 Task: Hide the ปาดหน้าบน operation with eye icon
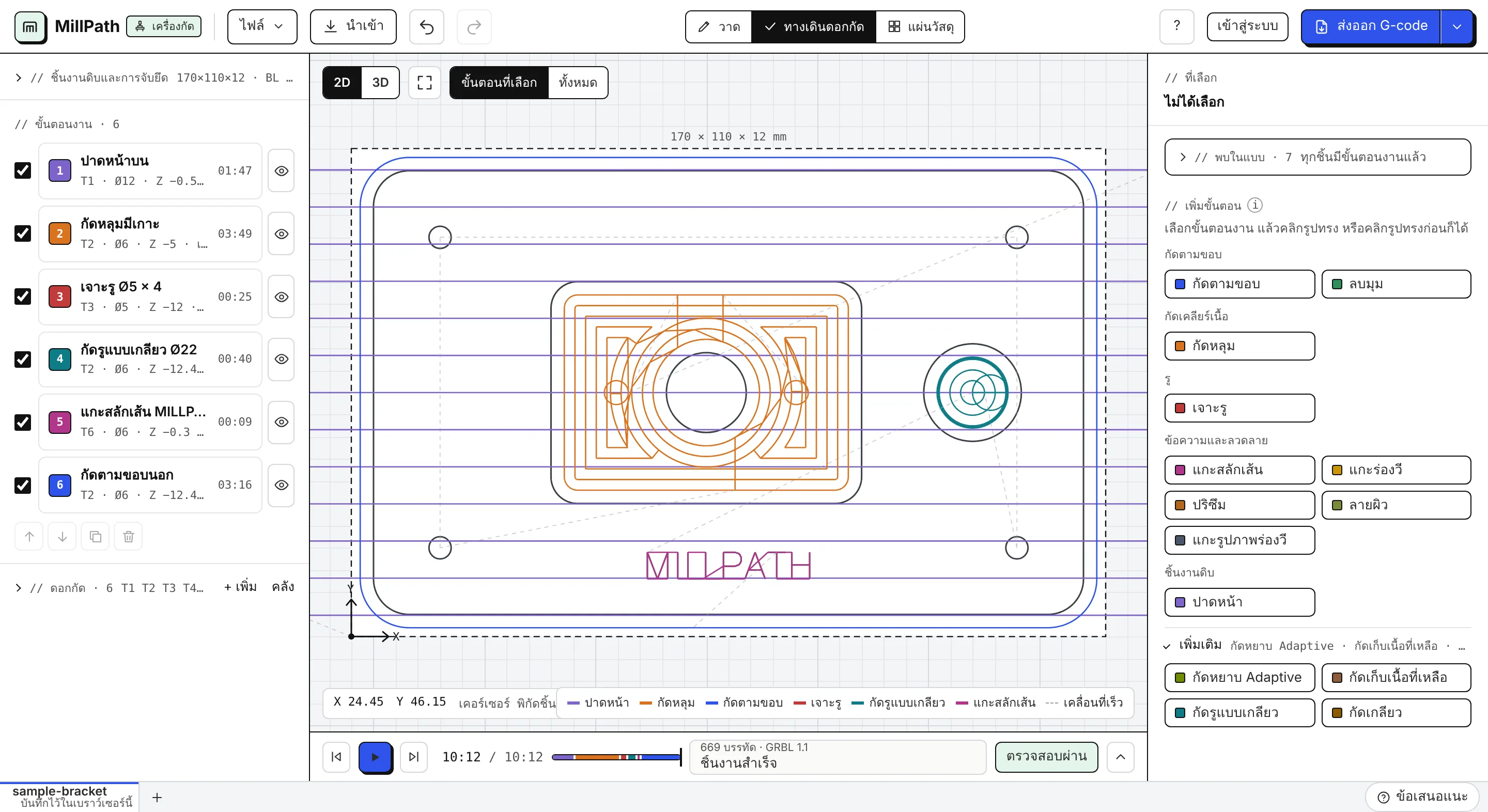pos(281,171)
